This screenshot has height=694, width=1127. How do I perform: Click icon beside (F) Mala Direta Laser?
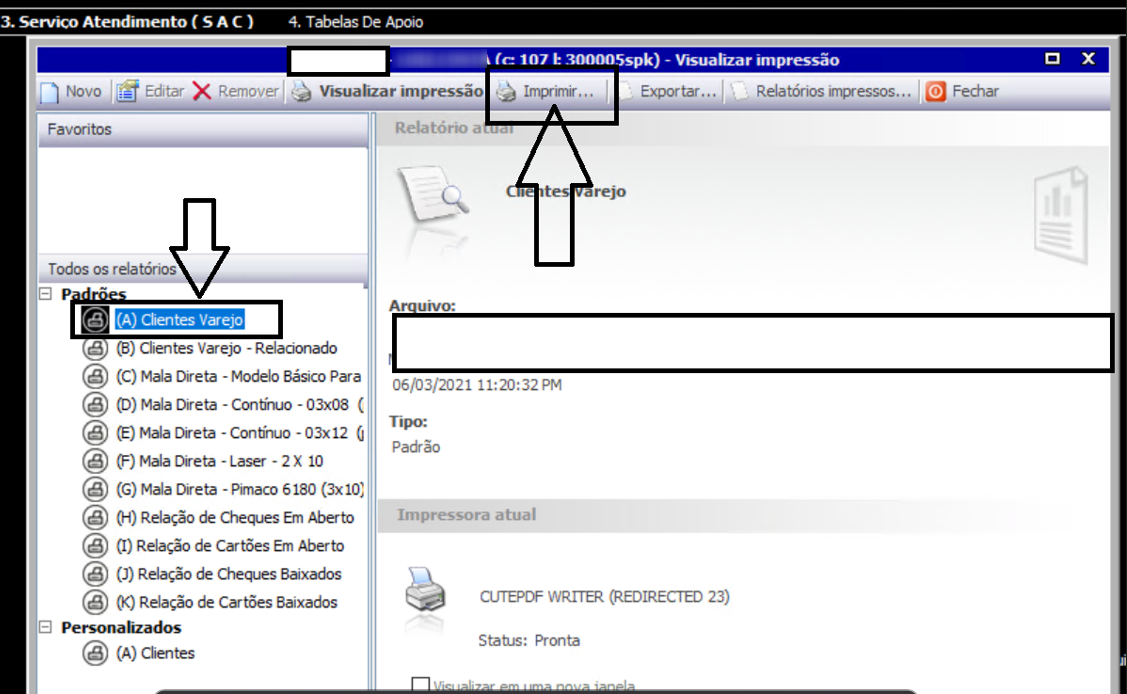pyautogui.click(x=95, y=461)
